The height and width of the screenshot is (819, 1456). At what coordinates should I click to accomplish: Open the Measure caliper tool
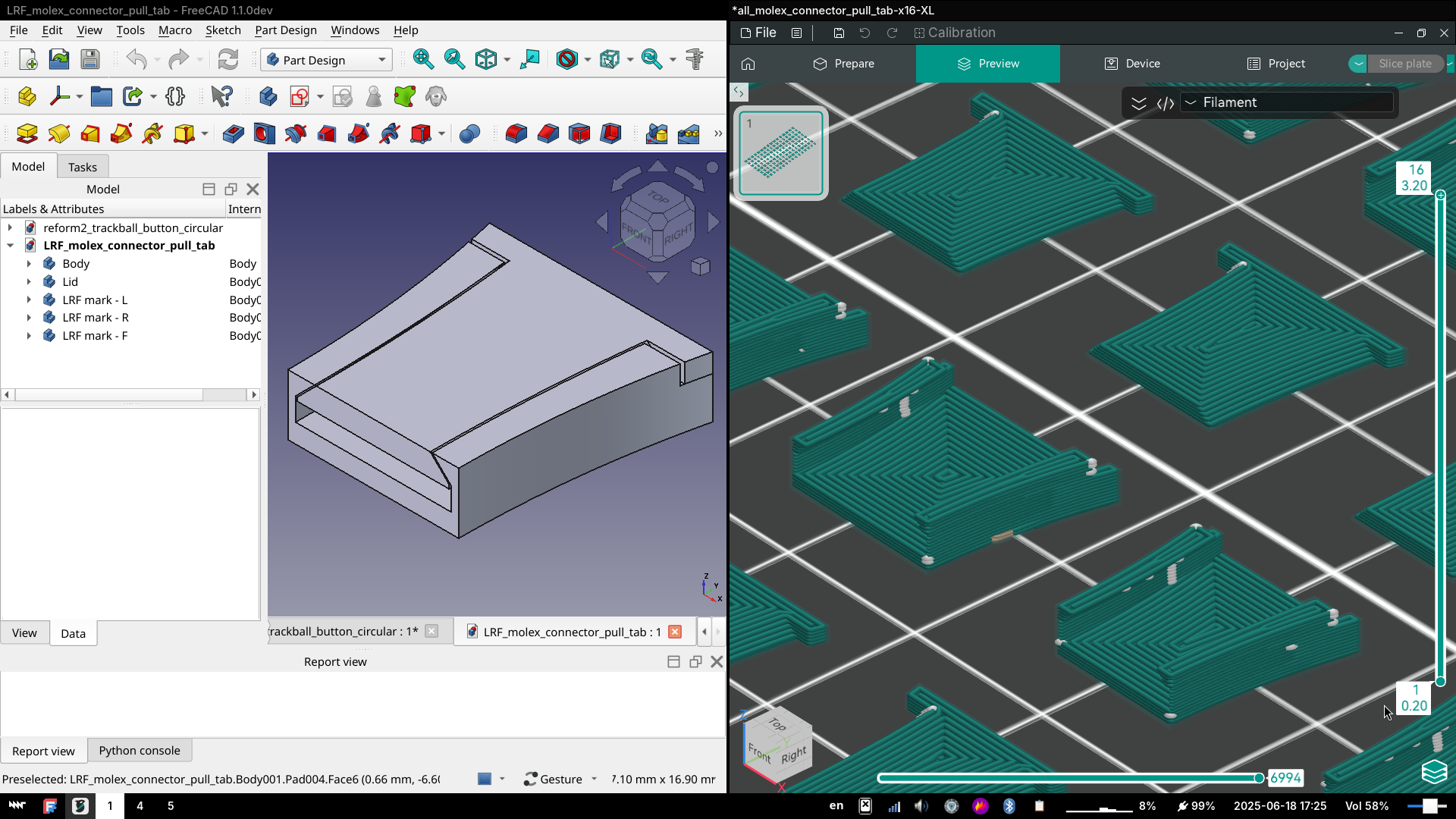point(694,59)
